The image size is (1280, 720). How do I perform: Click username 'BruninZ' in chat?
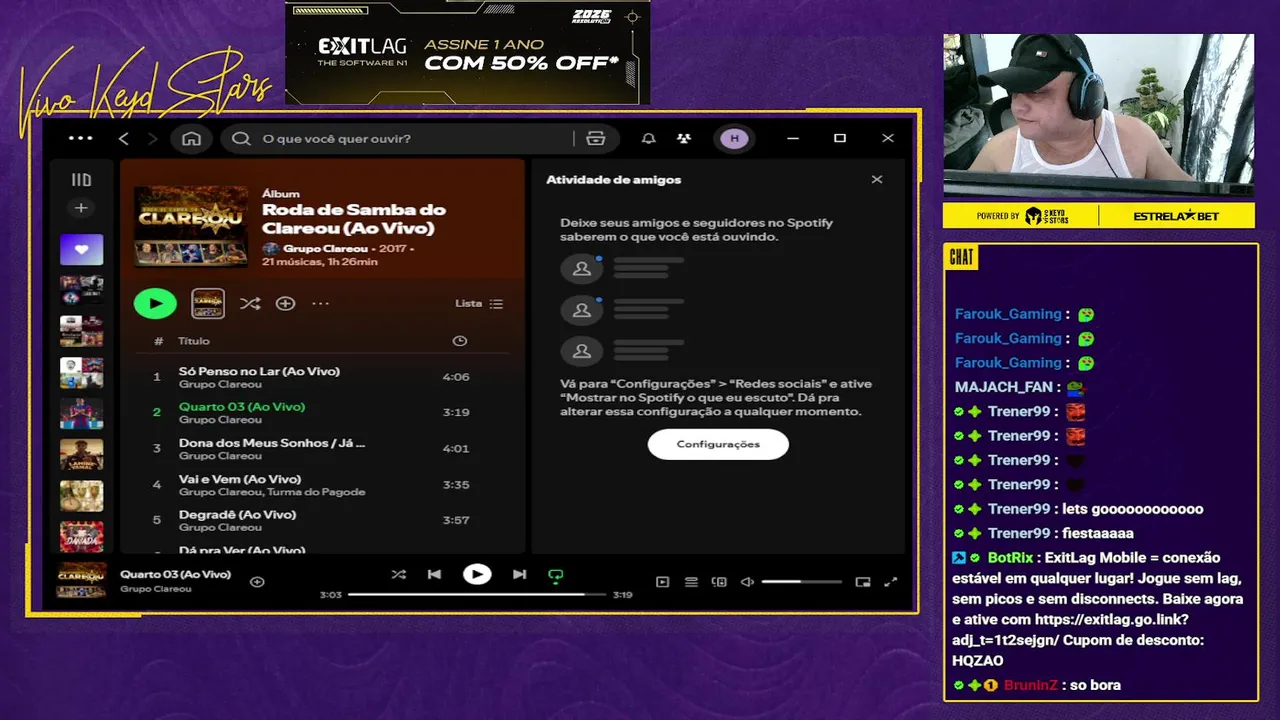[x=1029, y=685]
